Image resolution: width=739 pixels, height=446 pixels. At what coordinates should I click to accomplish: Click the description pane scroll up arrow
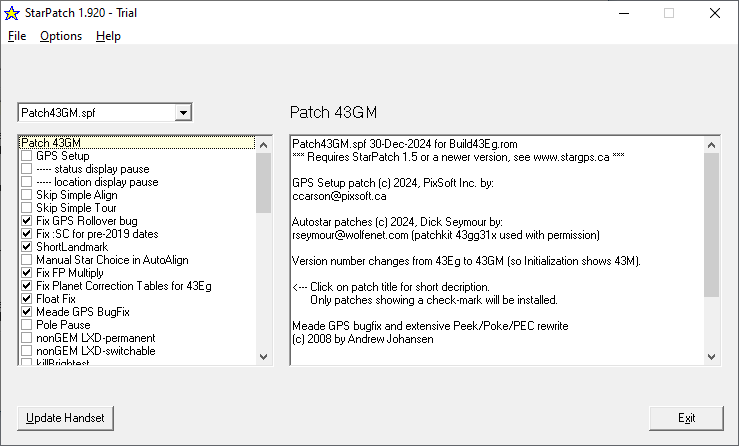[711, 145]
